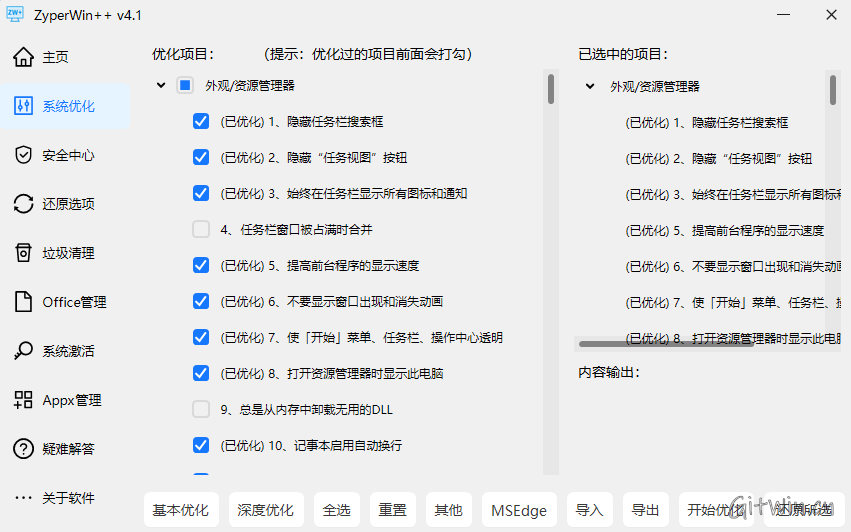Screen dimensions: 851x532
Task: Collapse 外观/资源管理器 in the optimization list
Action: pyautogui.click(x=161, y=86)
